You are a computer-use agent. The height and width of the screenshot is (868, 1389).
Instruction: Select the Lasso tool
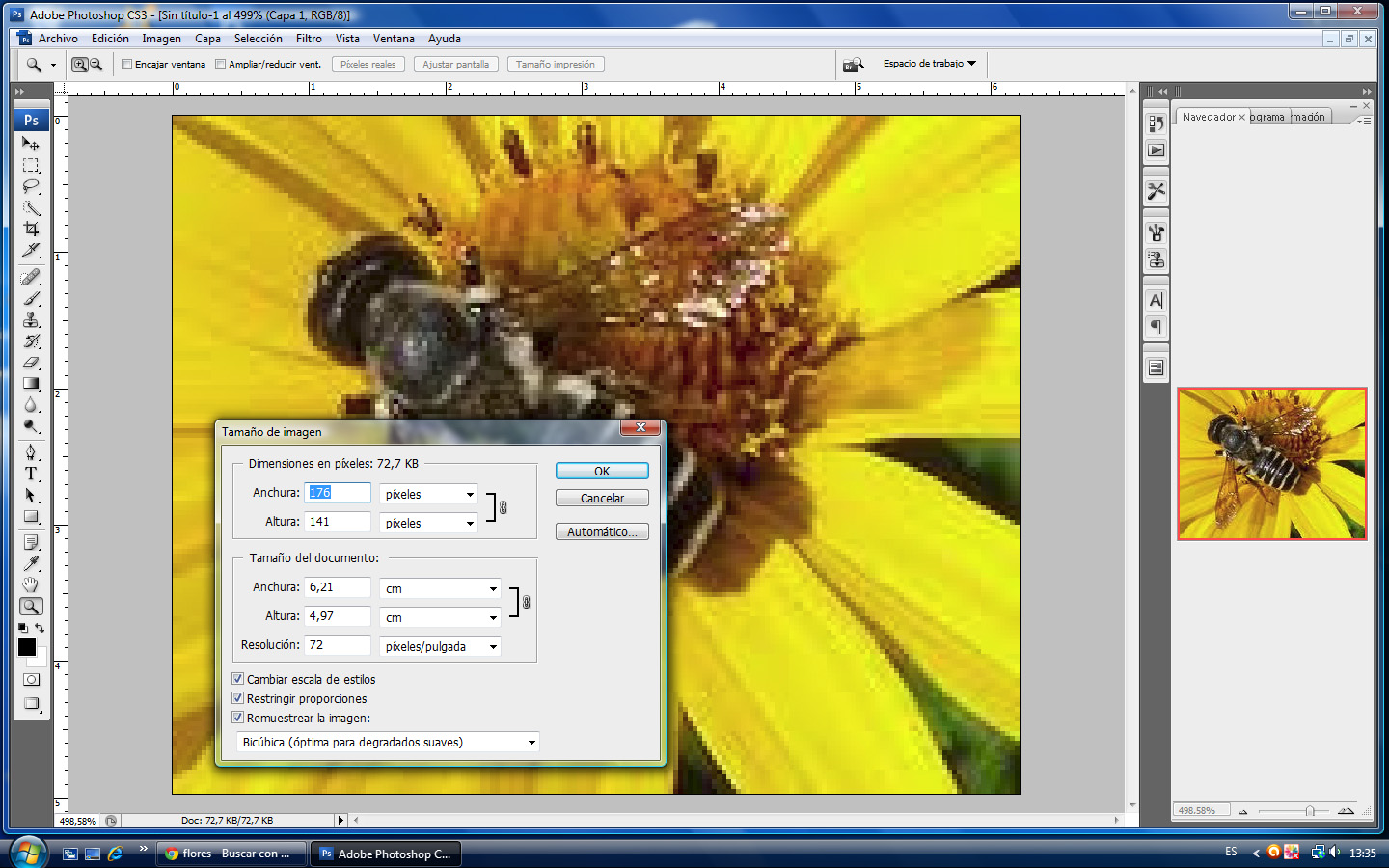(31, 186)
